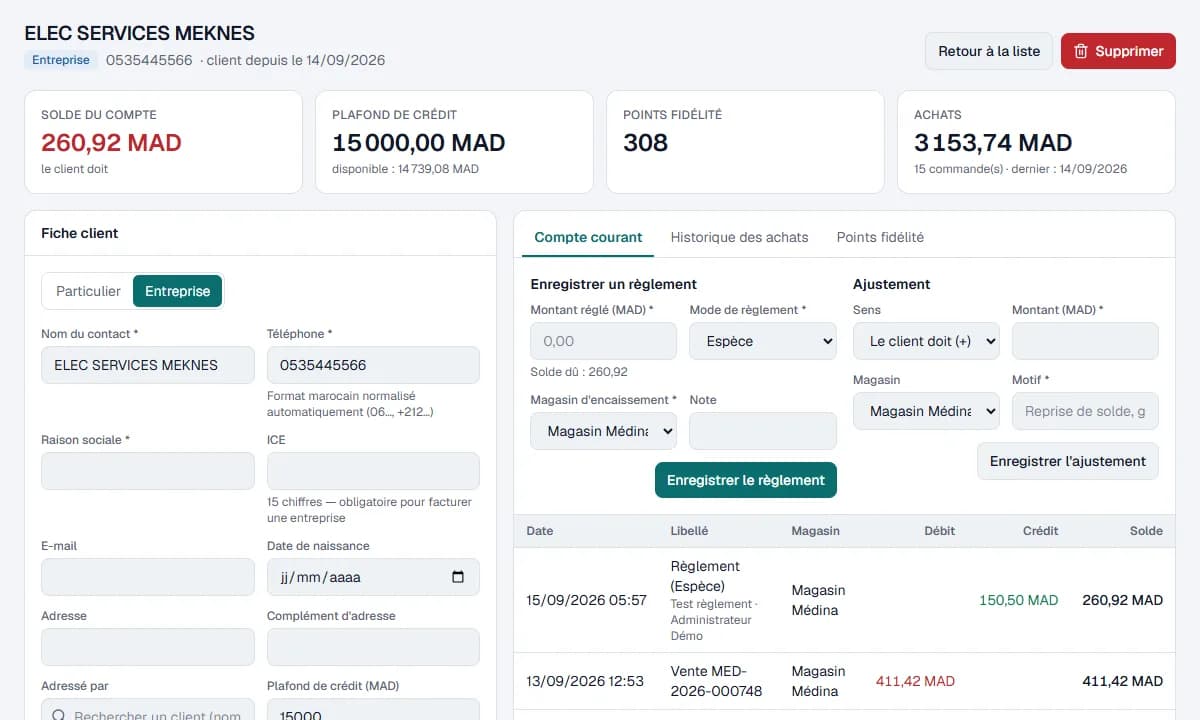Click the search magnifier in Adressé par field
The height and width of the screenshot is (720, 1200).
tap(58, 716)
